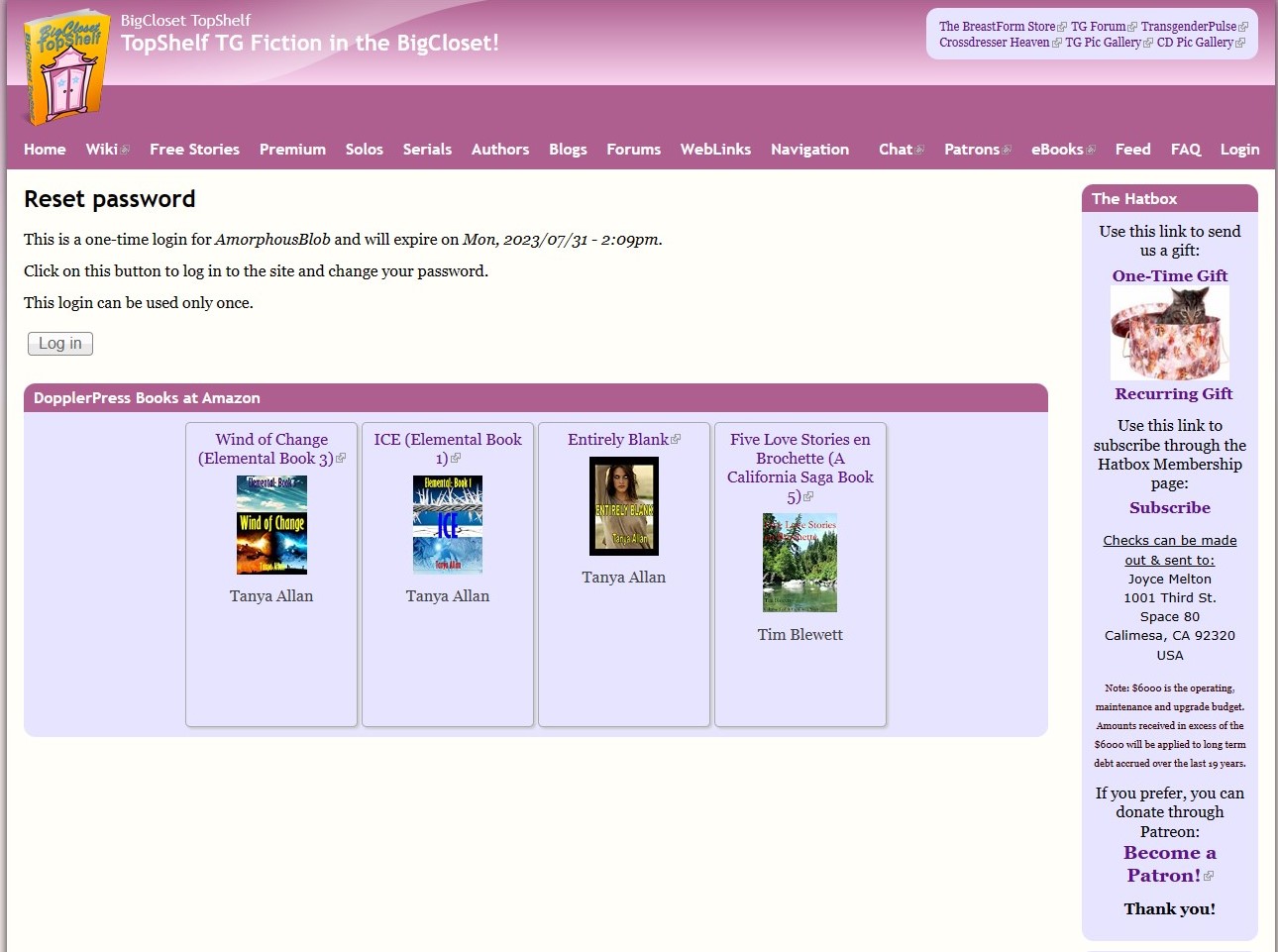Open the Chat external link
The image size is (1278, 952).
896,150
